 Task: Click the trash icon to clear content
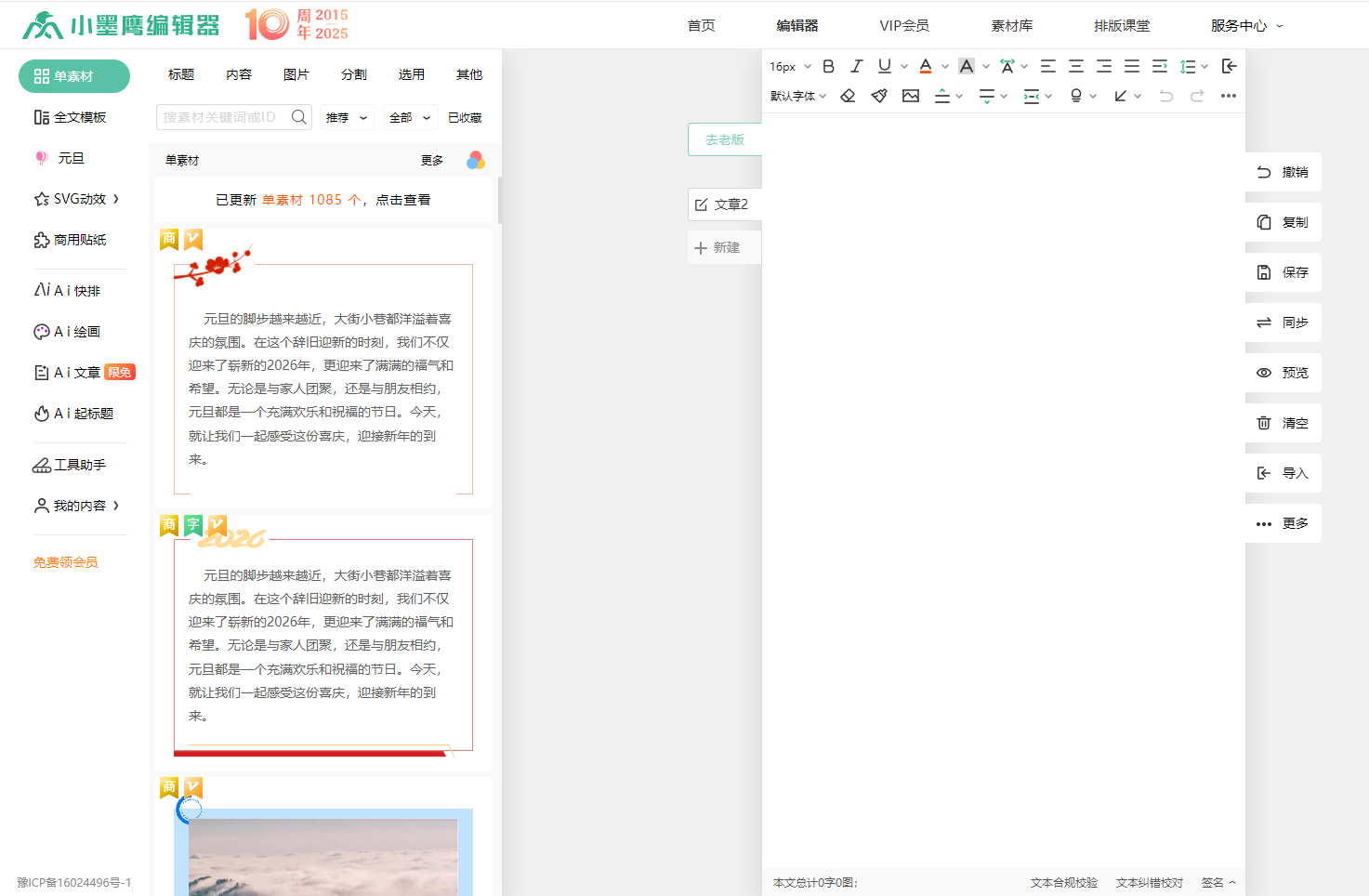click(x=1264, y=423)
